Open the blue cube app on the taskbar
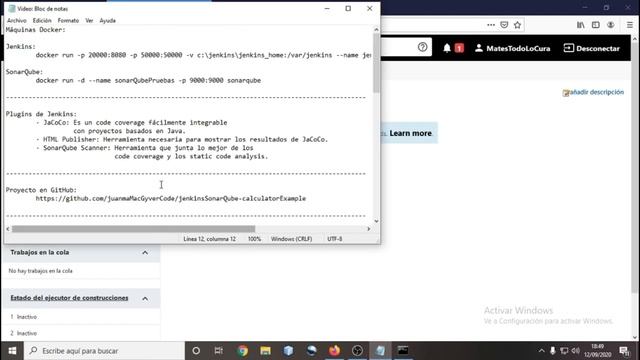Screen dimensions: 640x360 288,351
